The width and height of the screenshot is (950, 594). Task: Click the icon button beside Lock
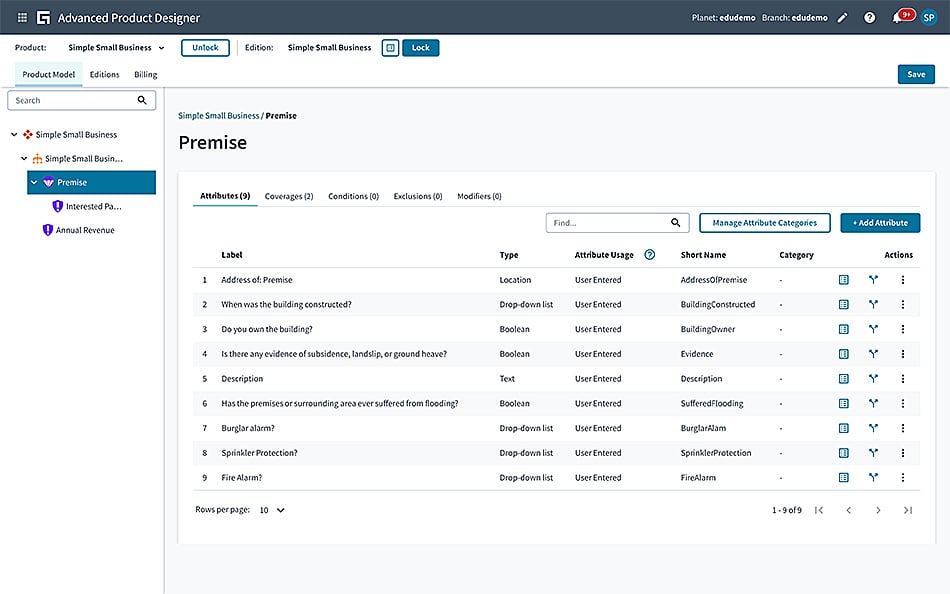[390, 48]
